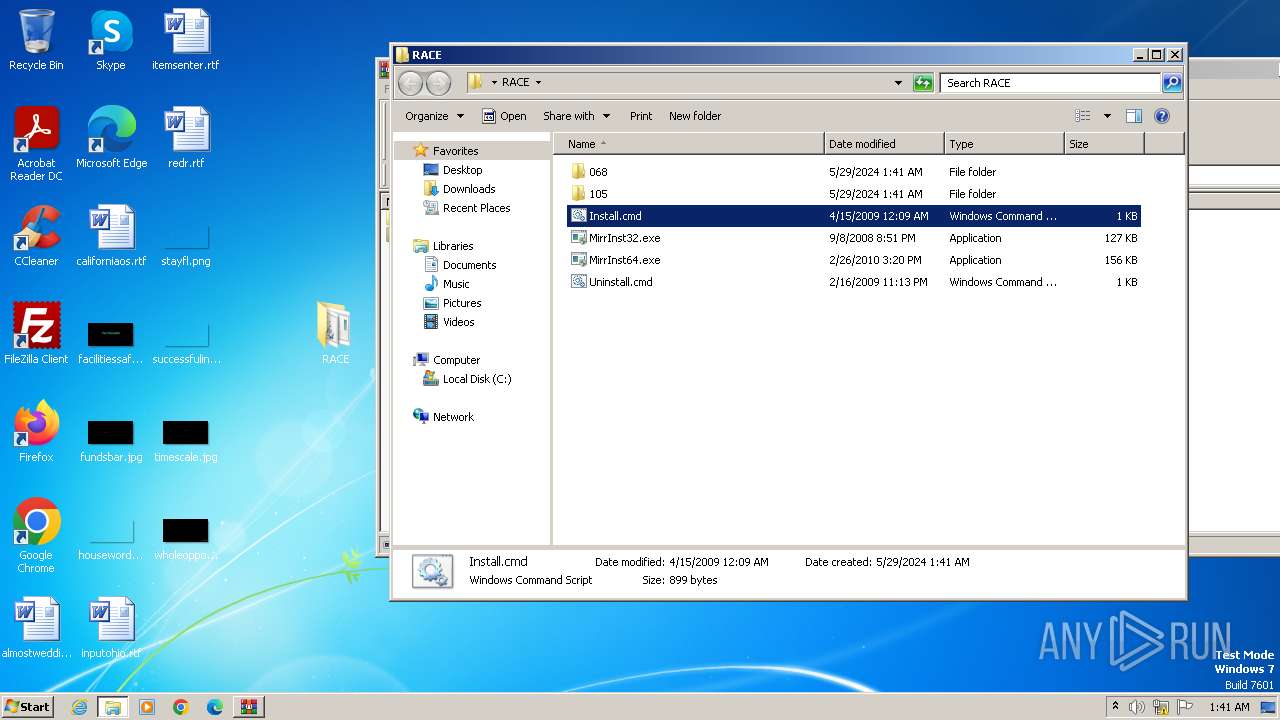Select inputohio.rtf desktop file
The width and height of the screenshot is (1280, 720).
[x=111, y=628]
